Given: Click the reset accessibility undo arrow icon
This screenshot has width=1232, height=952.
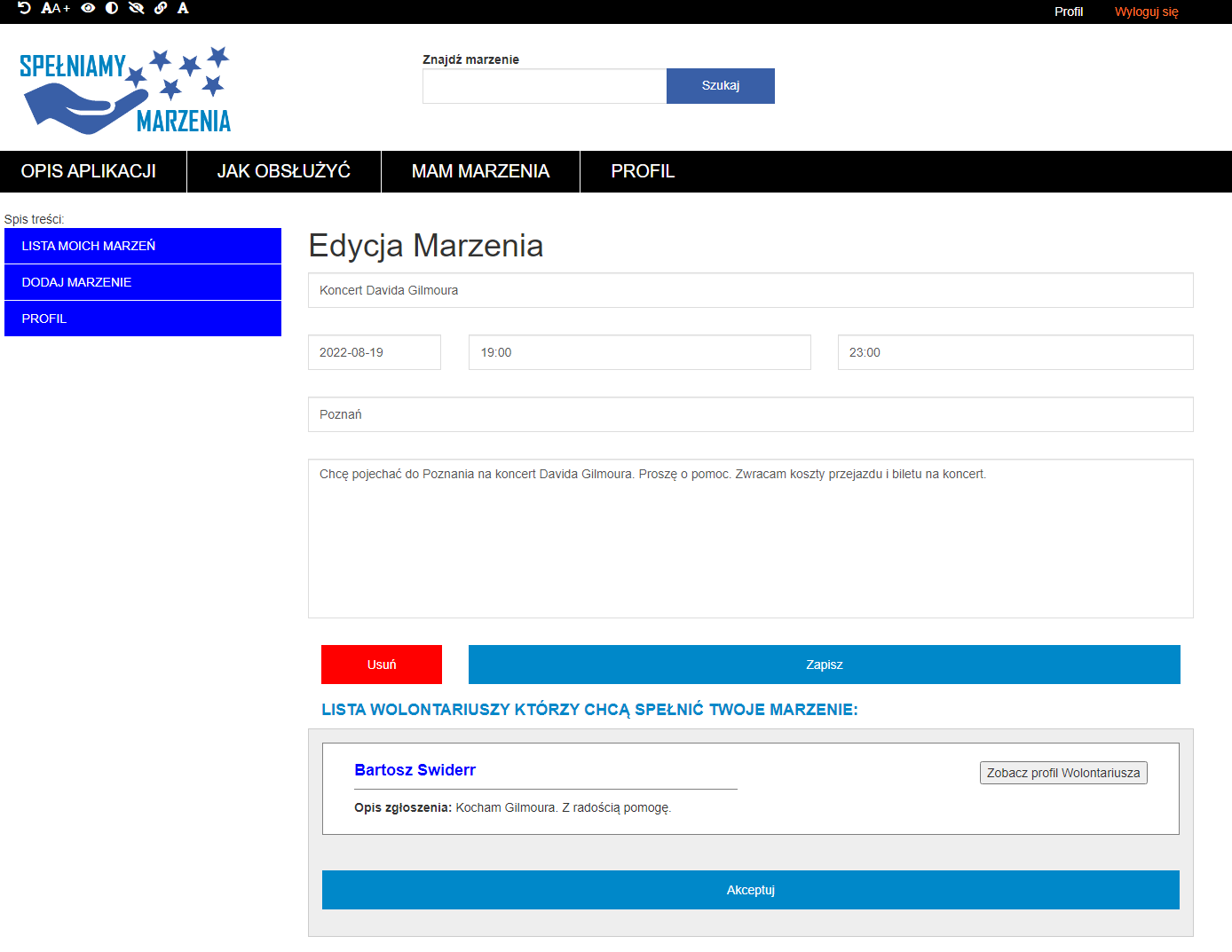Looking at the screenshot, I should tap(24, 8).
